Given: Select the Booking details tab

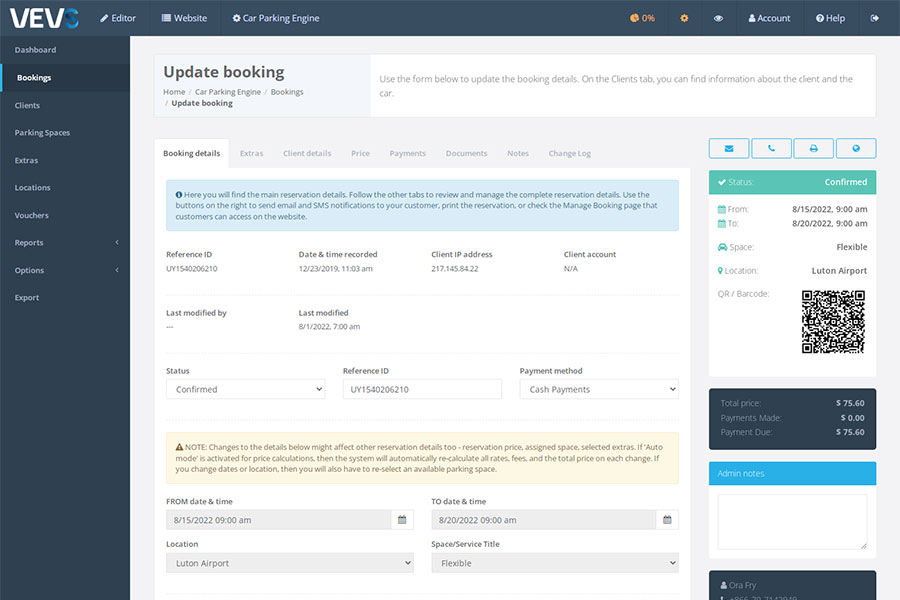Looking at the screenshot, I should tap(192, 153).
